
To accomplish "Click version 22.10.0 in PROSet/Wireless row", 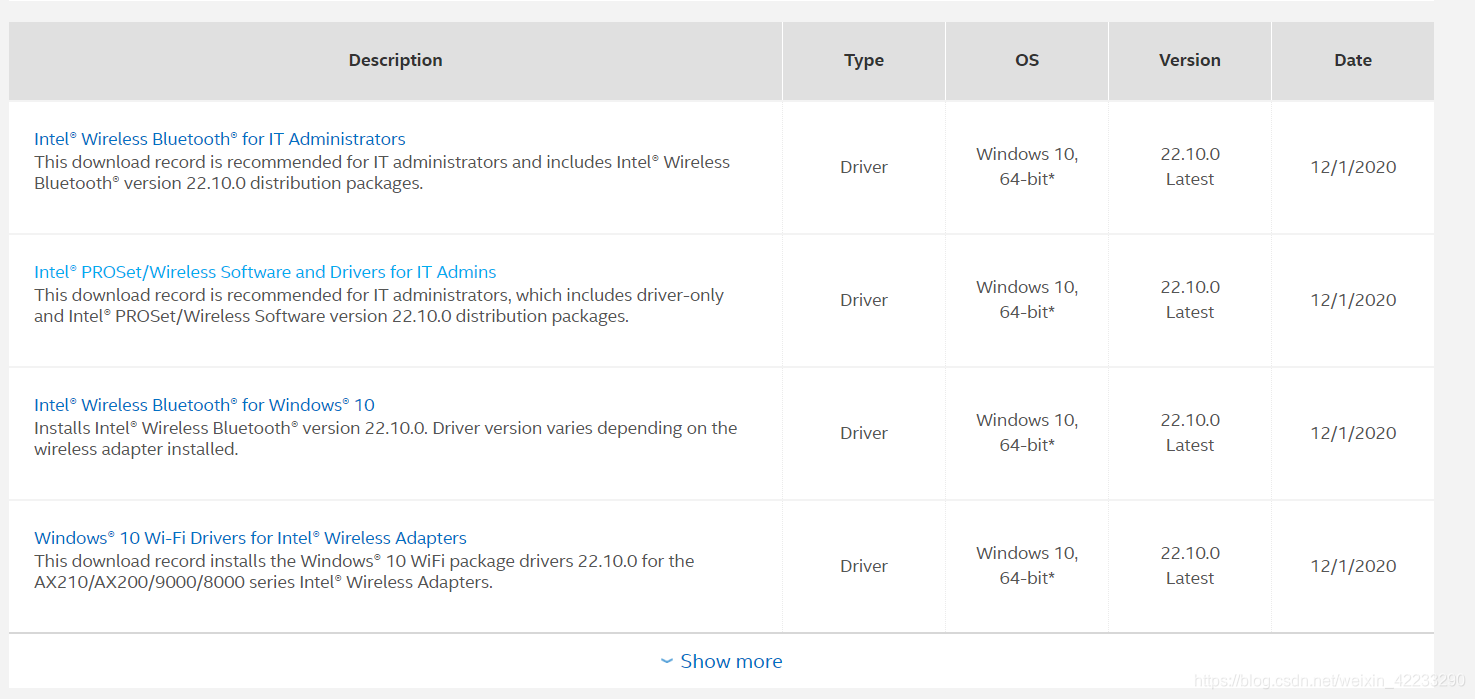I will click(x=1190, y=287).
